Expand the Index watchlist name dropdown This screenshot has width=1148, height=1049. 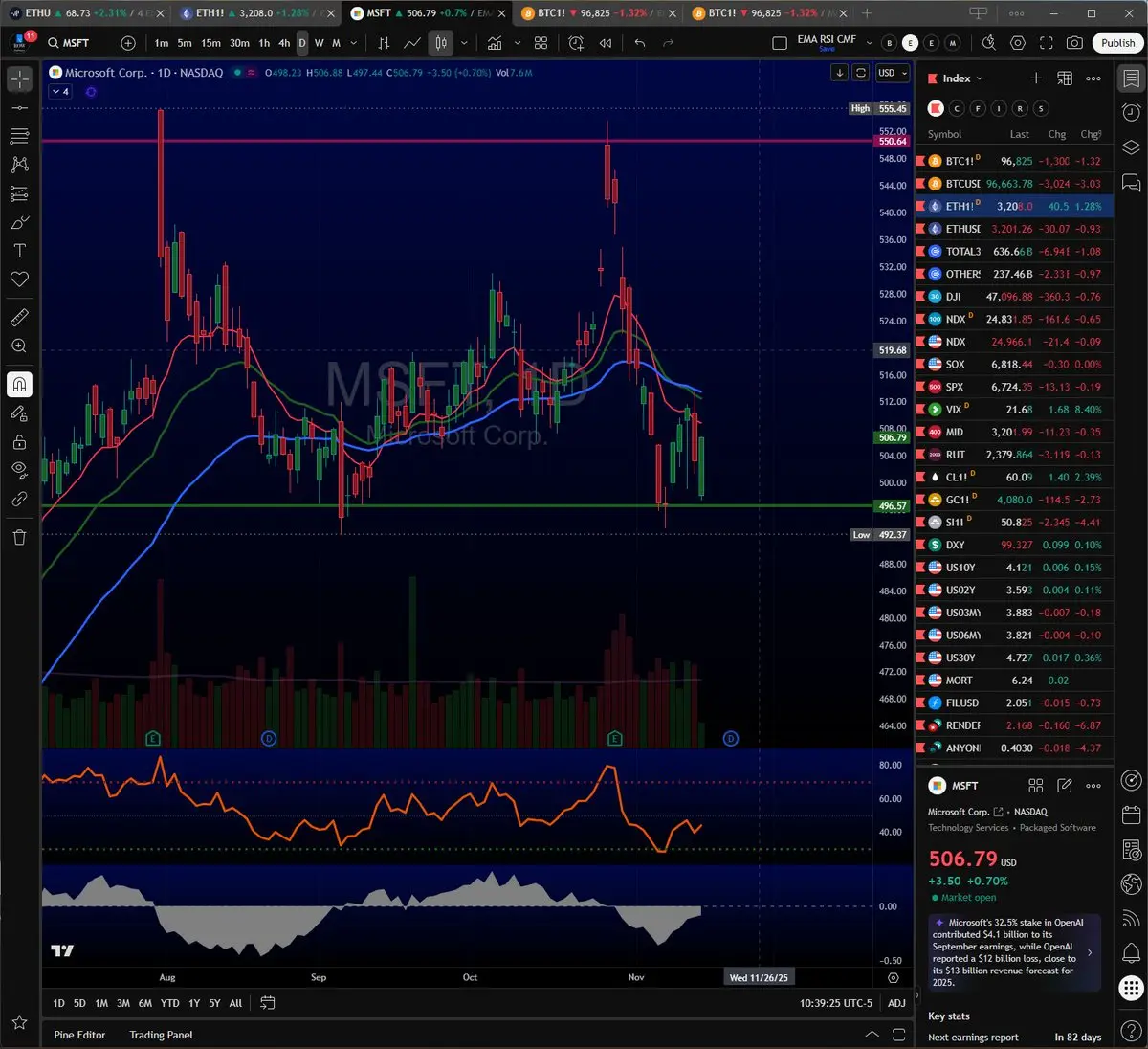tap(962, 78)
